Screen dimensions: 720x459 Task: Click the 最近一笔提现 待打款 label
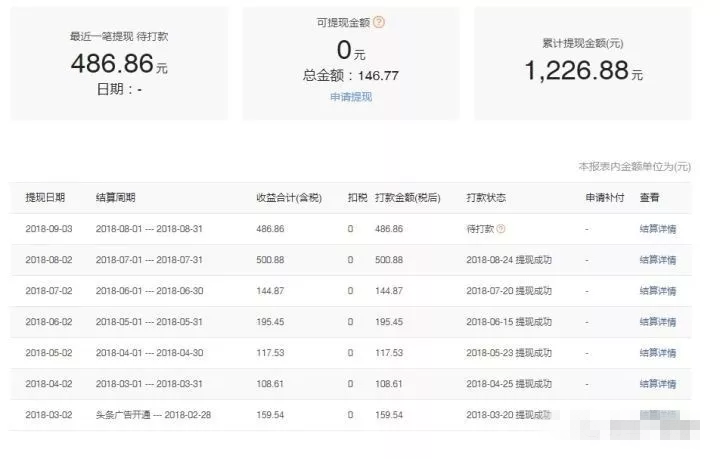pos(119,36)
